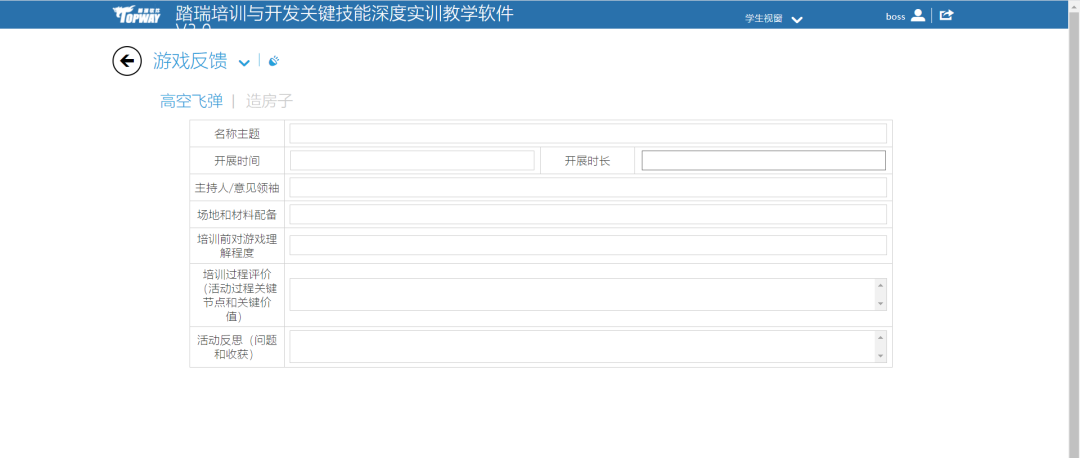Click down arrow of 培训过程评价 scrollbar
The height and width of the screenshot is (458, 1080).
click(880, 304)
